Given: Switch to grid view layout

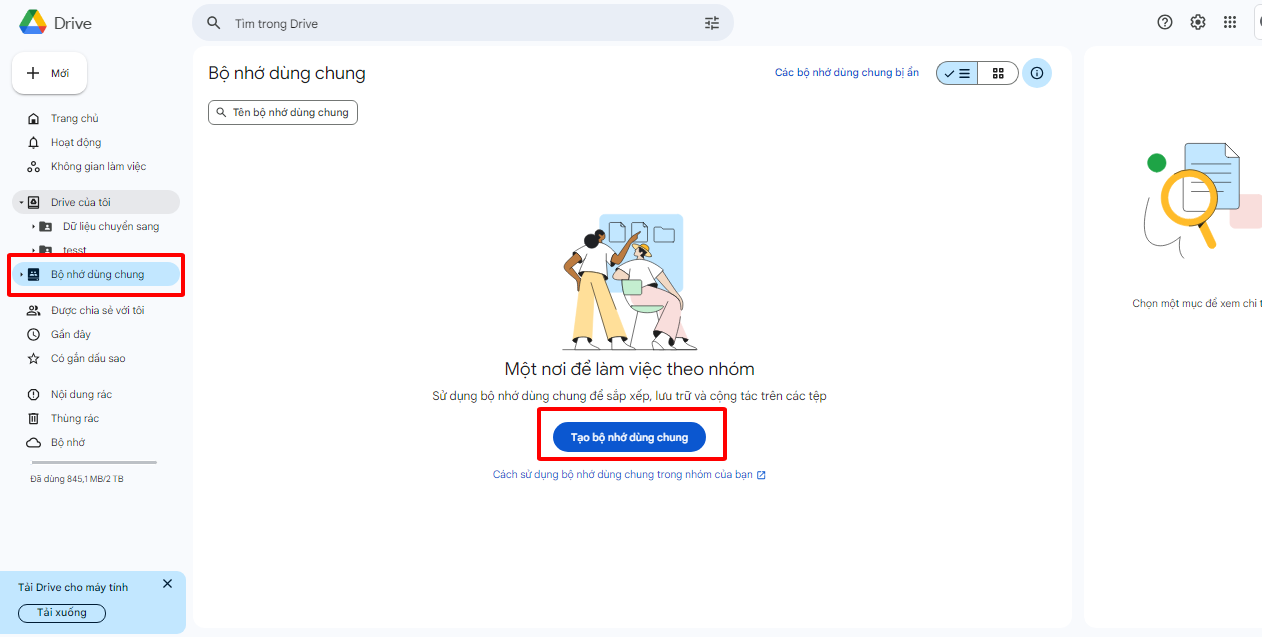Looking at the screenshot, I should pos(998,73).
